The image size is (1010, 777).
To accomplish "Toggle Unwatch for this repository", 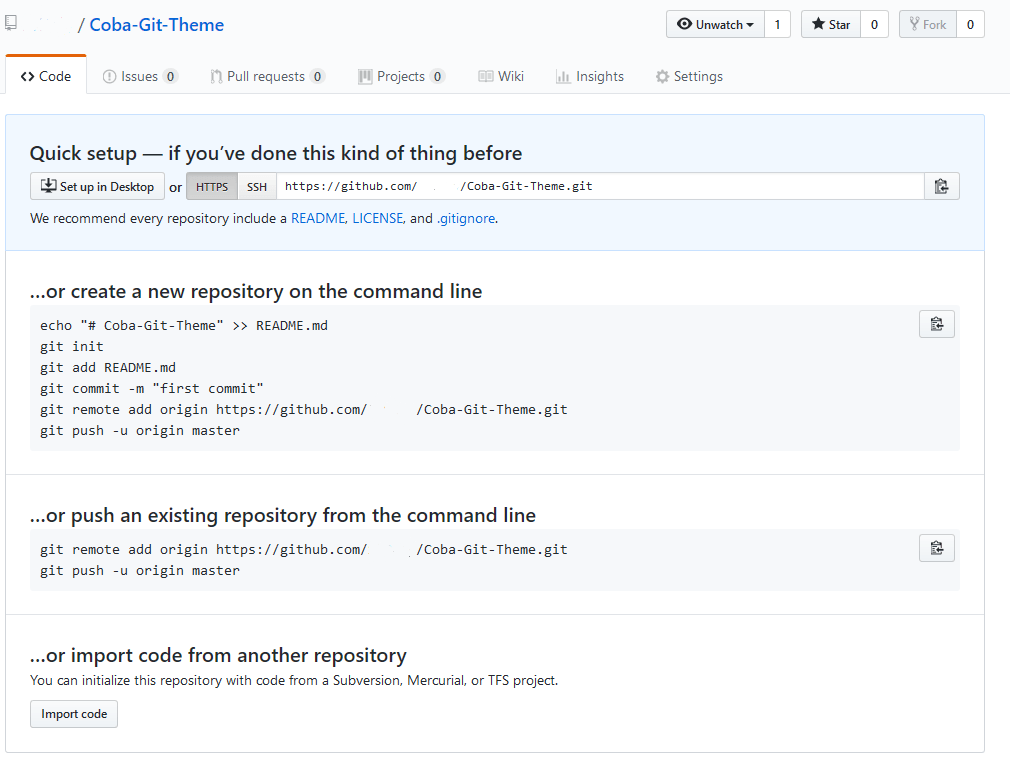I will pos(714,24).
